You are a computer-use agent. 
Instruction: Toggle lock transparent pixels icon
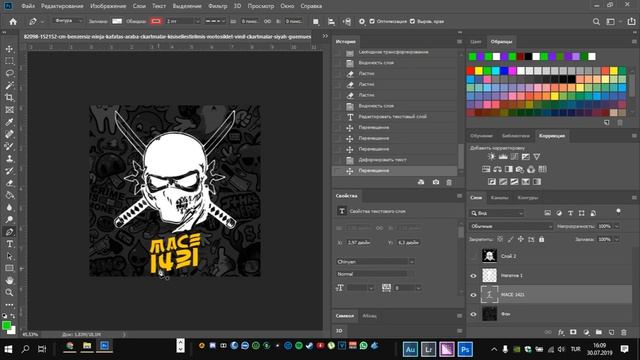pos(500,239)
